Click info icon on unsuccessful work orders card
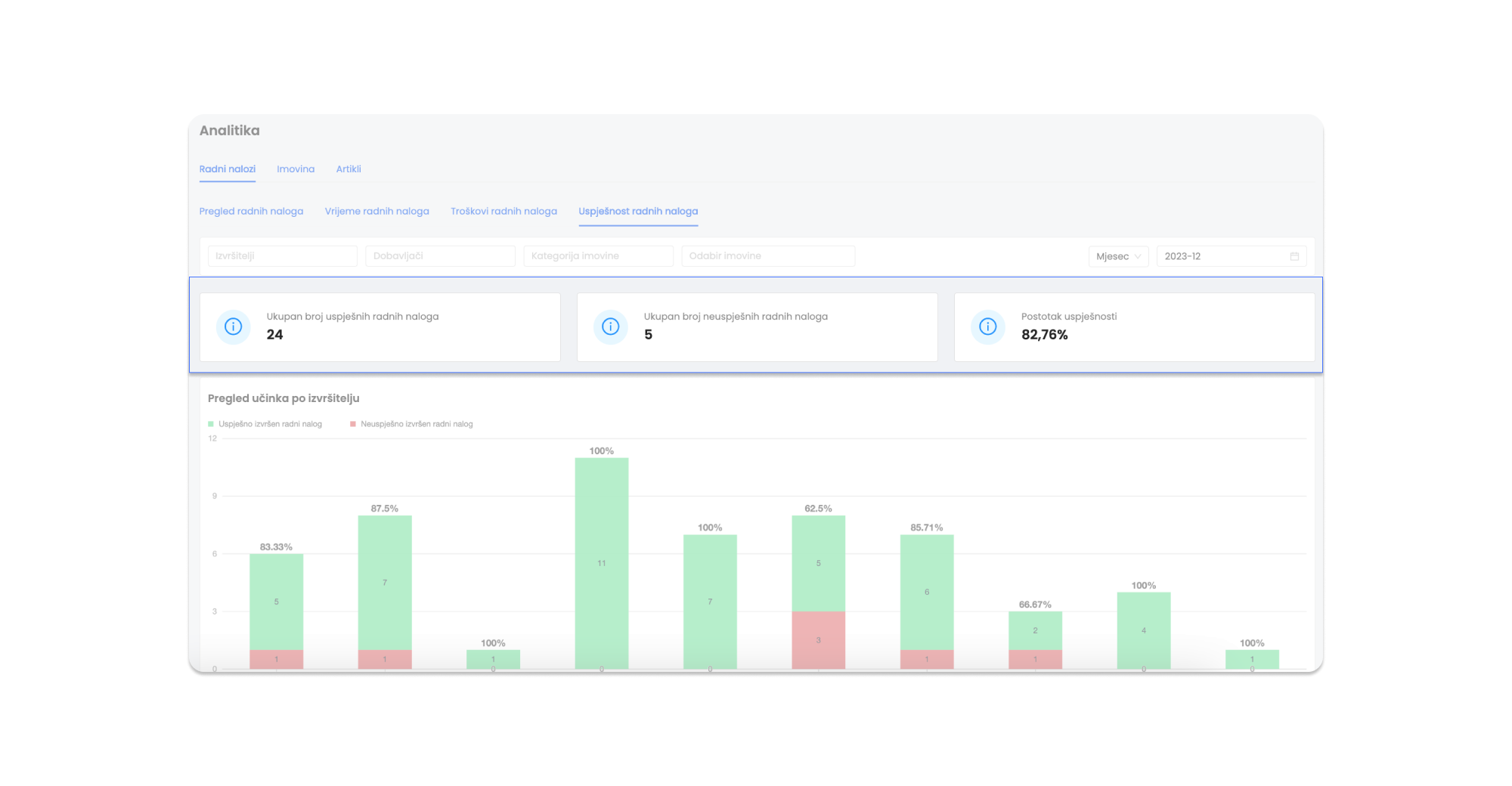Screen dimensions: 1512x786 [609, 326]
